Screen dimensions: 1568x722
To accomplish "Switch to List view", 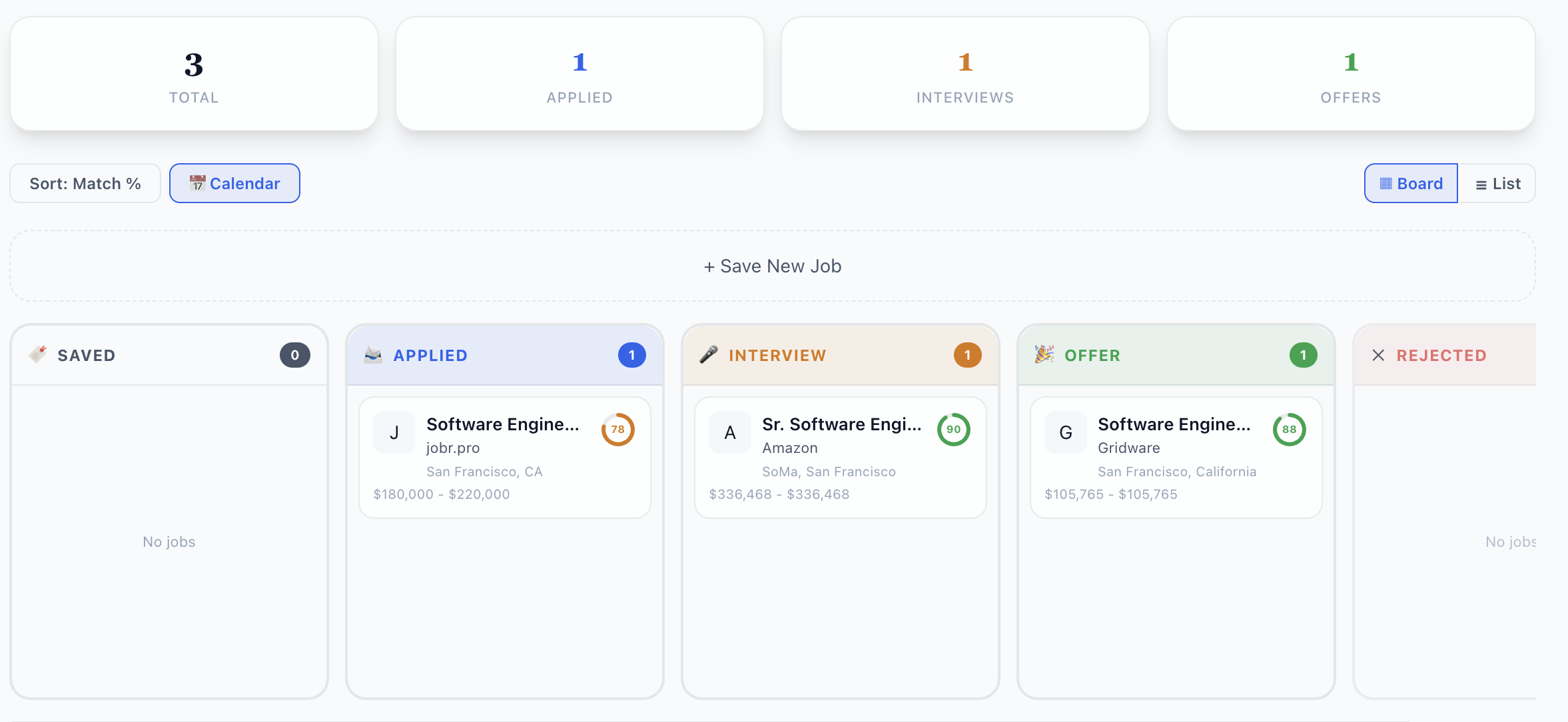I will (1497, 183).
